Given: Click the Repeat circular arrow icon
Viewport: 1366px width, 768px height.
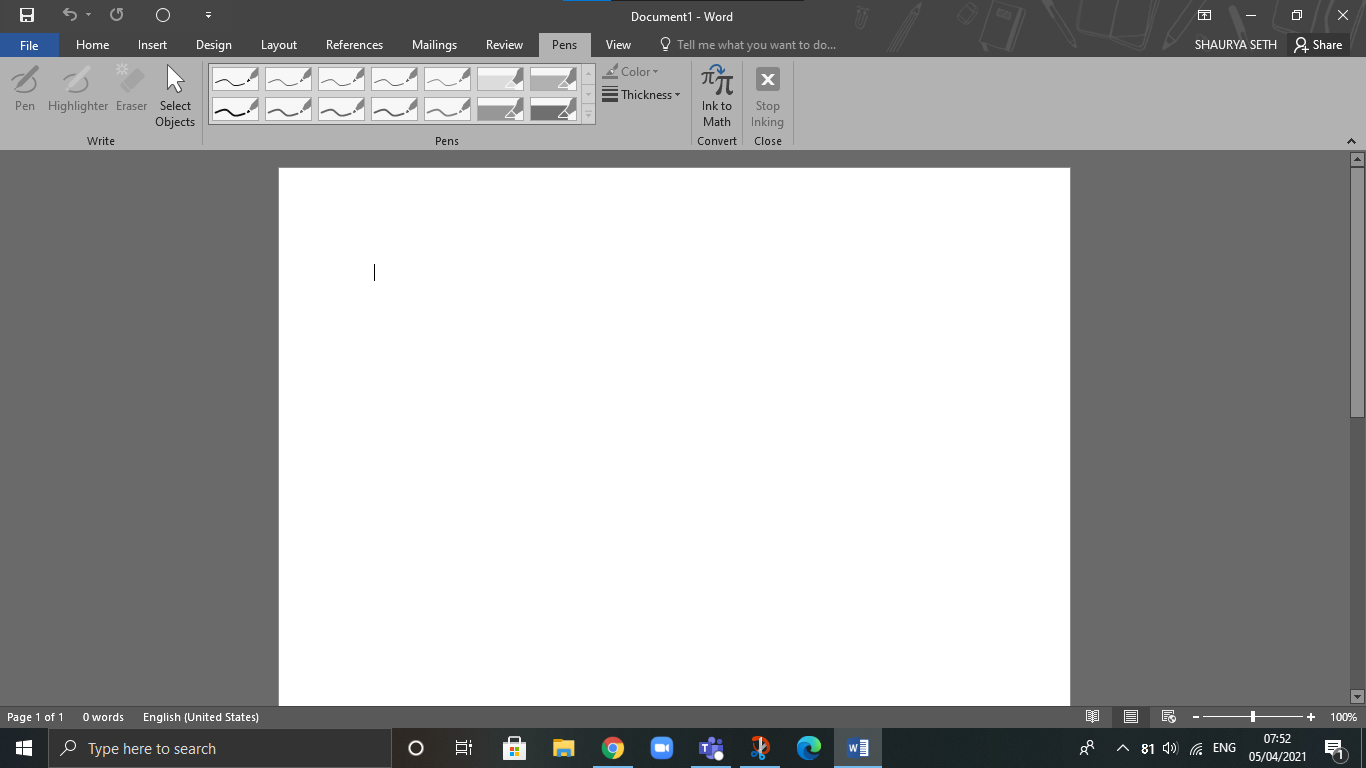Looking at the screenshot, I should 117,15.
